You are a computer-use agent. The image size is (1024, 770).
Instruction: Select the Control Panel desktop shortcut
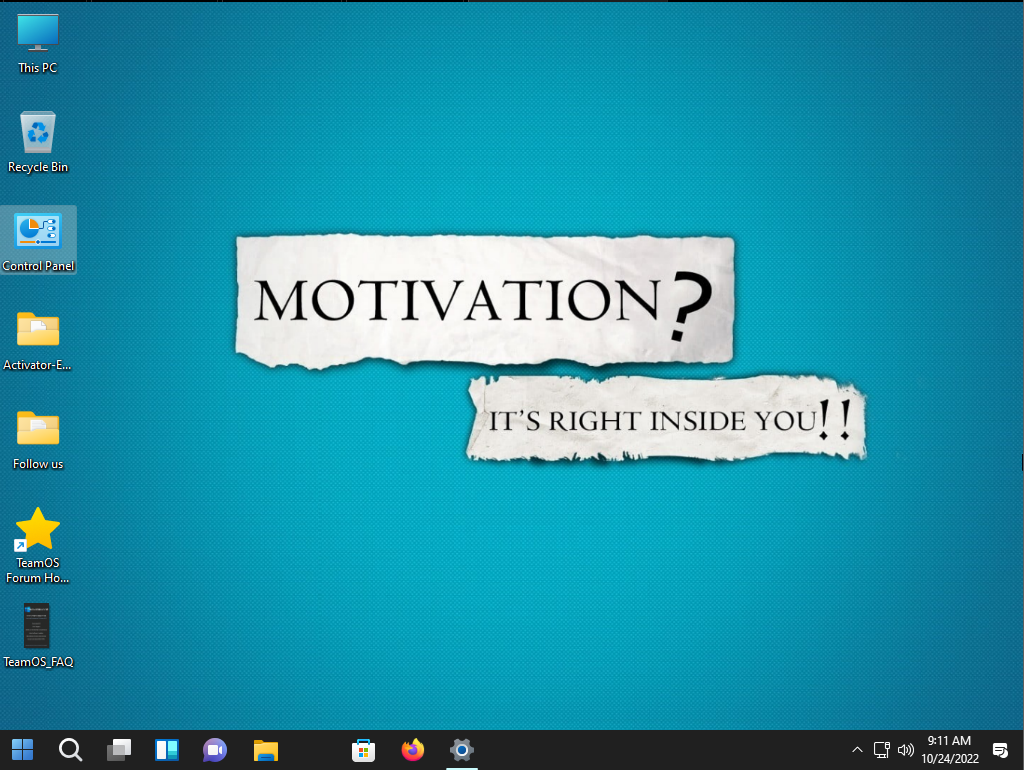click(38, 240)
